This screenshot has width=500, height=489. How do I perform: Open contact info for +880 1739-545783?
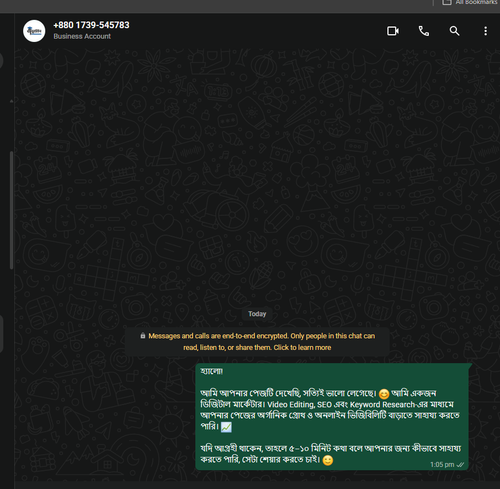coord(91,25)
